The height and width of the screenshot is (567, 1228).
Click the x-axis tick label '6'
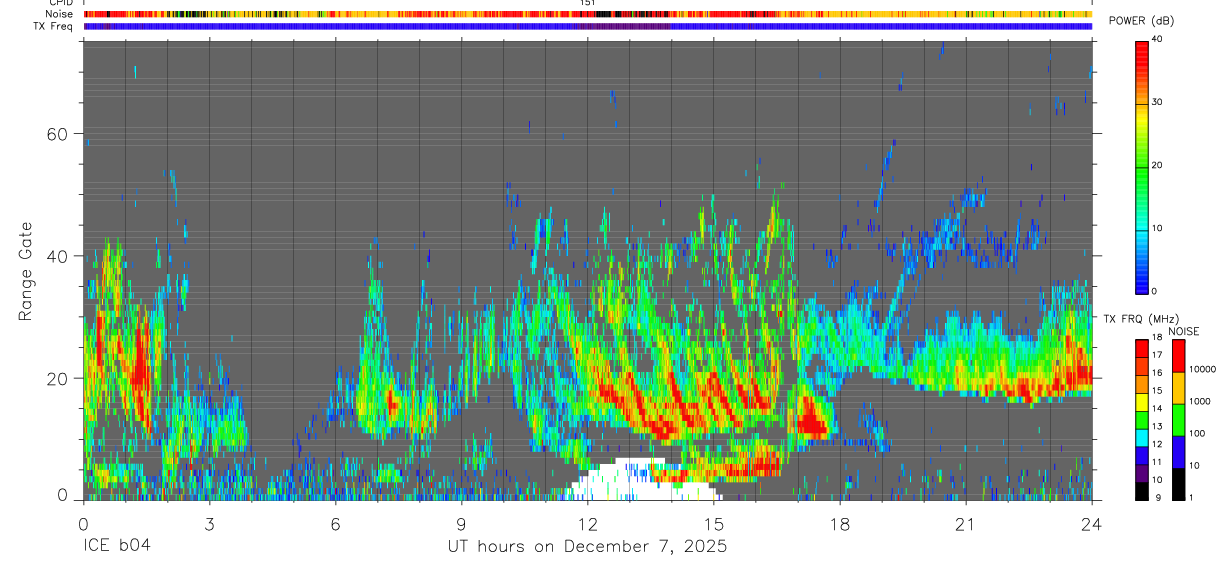[x=335, y=524]
